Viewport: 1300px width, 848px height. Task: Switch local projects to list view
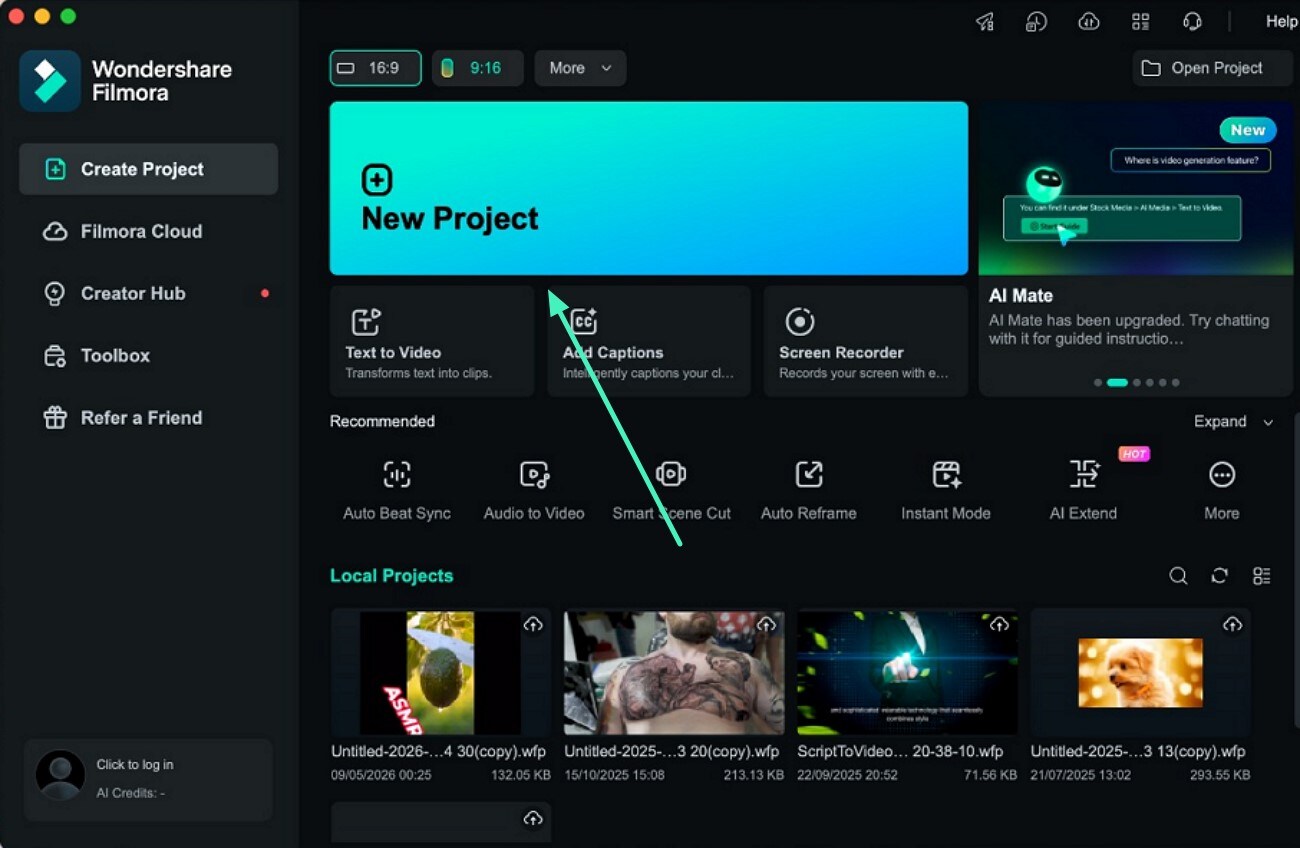coord(1261,575)
